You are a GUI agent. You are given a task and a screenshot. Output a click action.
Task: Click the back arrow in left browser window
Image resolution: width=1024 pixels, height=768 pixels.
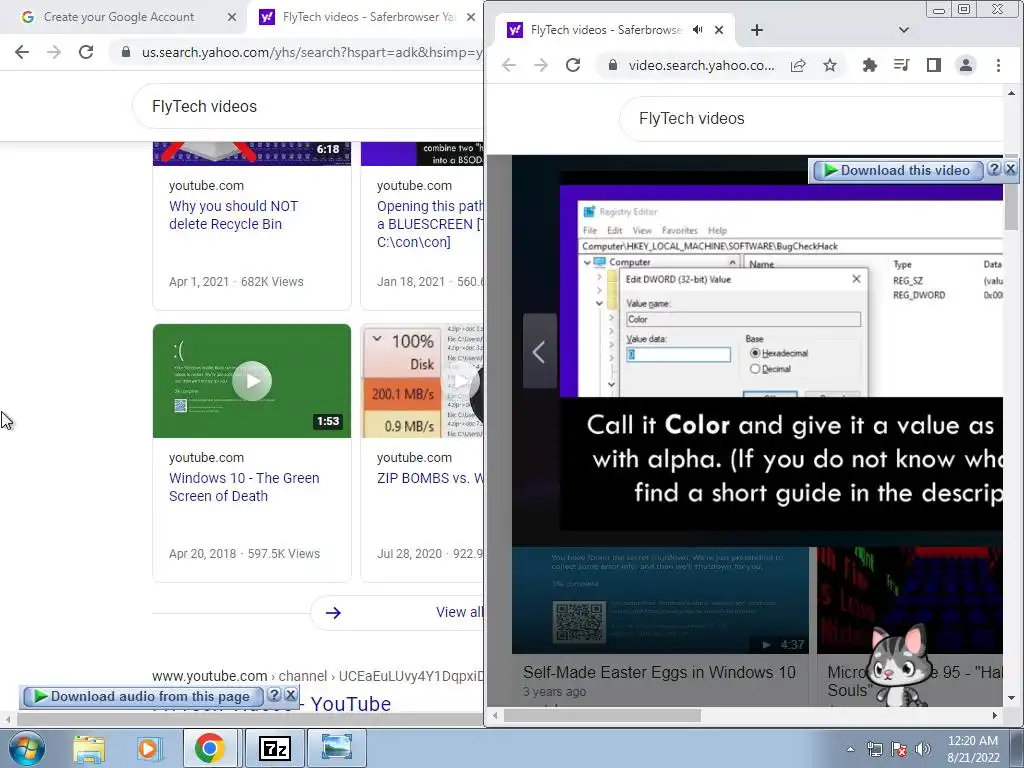pyautogui.click(x=22, y=52)
